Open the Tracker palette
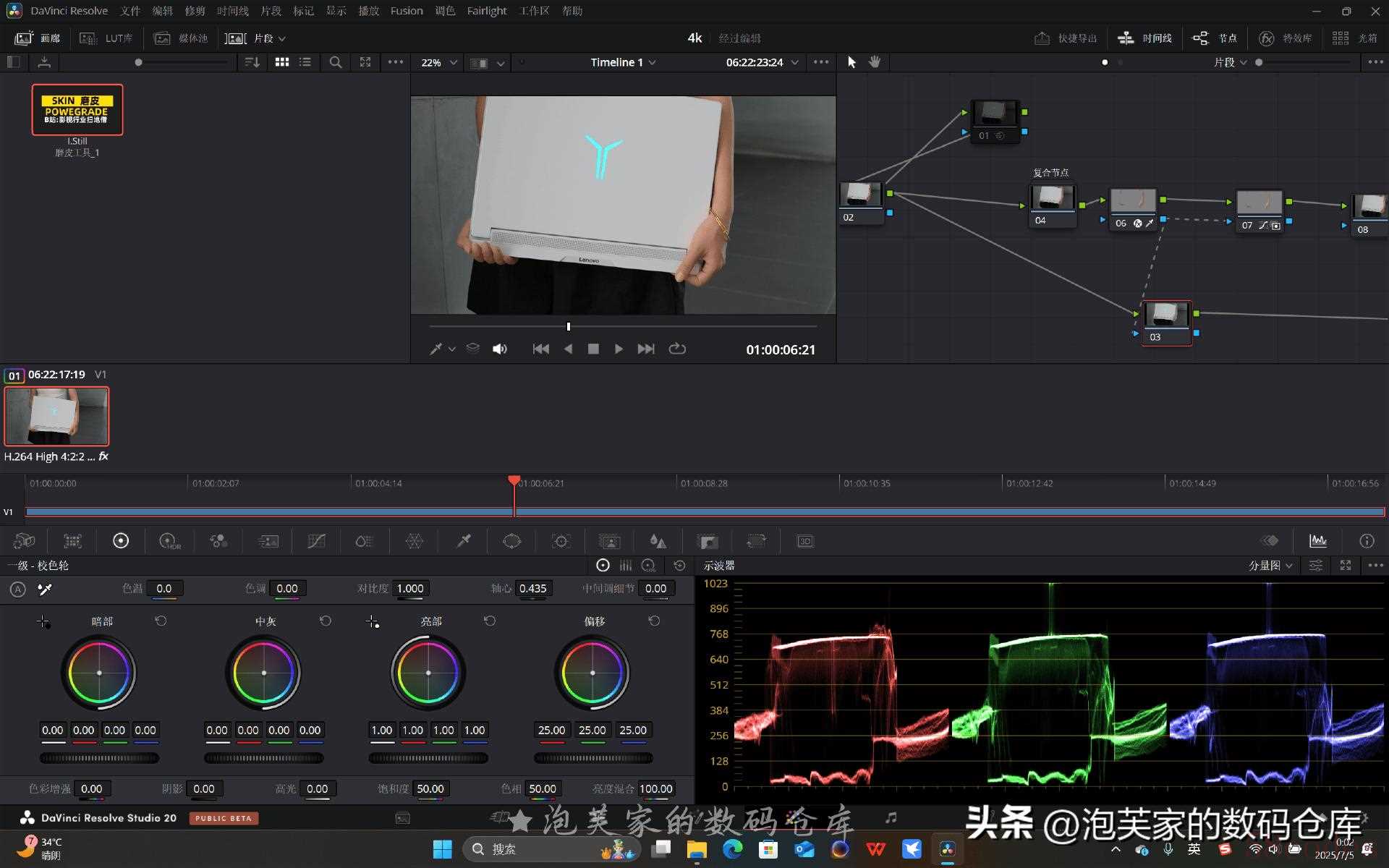 coord(561,541)
